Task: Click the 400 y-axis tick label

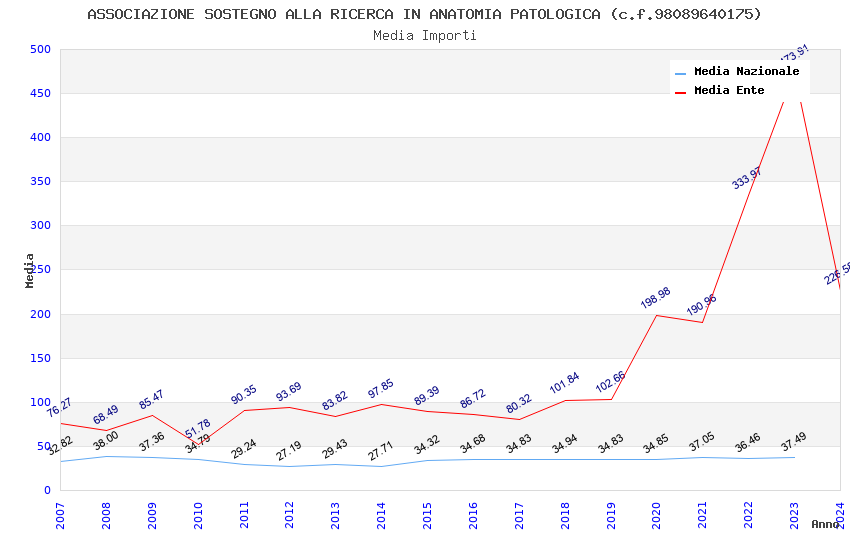Action: point(40,137)
